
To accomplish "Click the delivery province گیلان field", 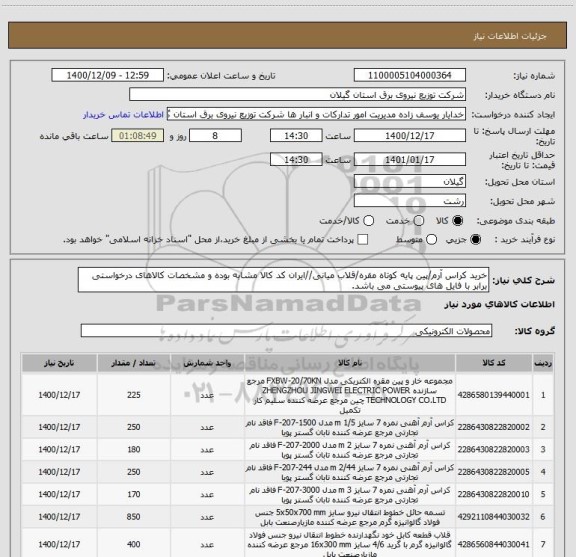I will coord(410,182).
